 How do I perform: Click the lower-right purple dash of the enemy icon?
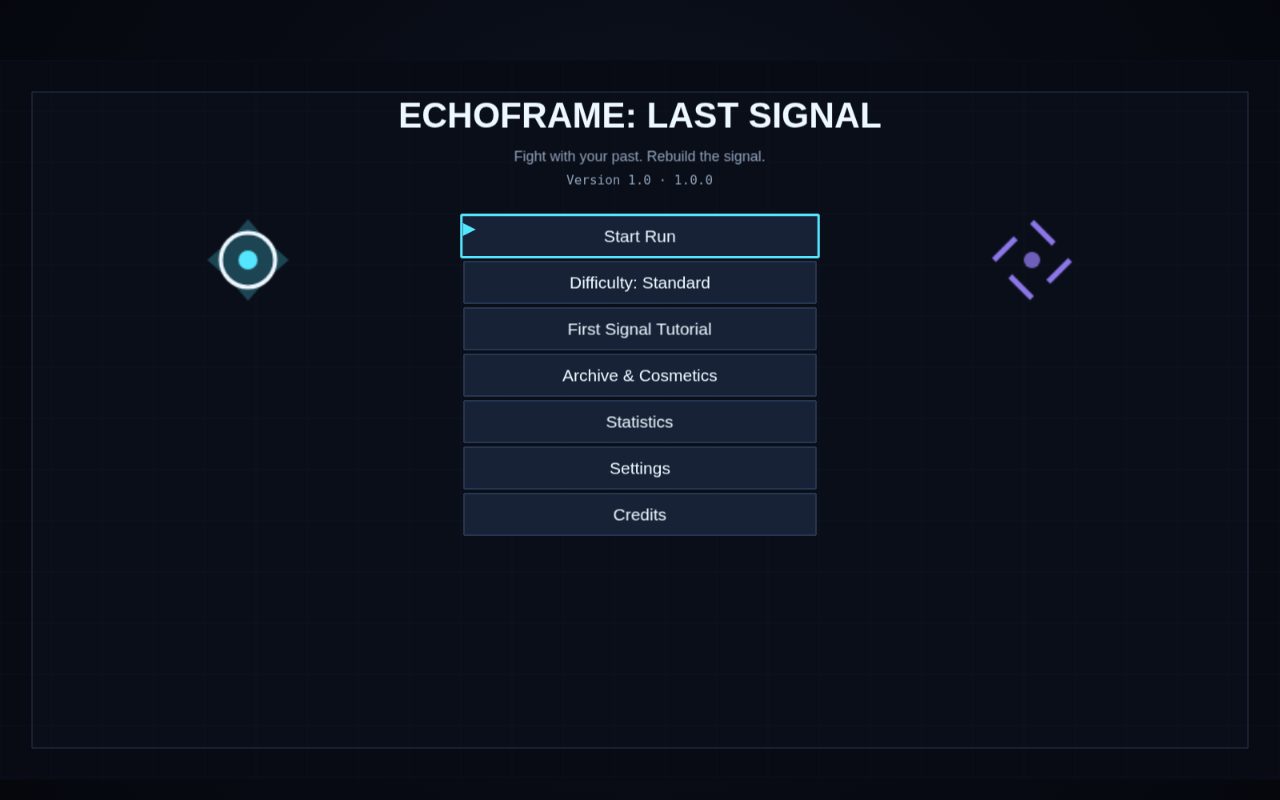pos(1059,271)
